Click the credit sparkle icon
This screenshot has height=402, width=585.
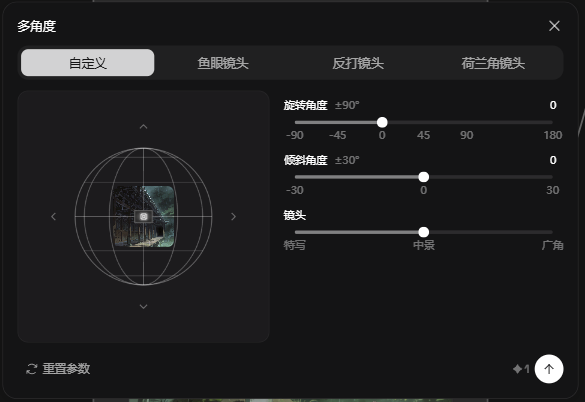[x=517, y=369]
